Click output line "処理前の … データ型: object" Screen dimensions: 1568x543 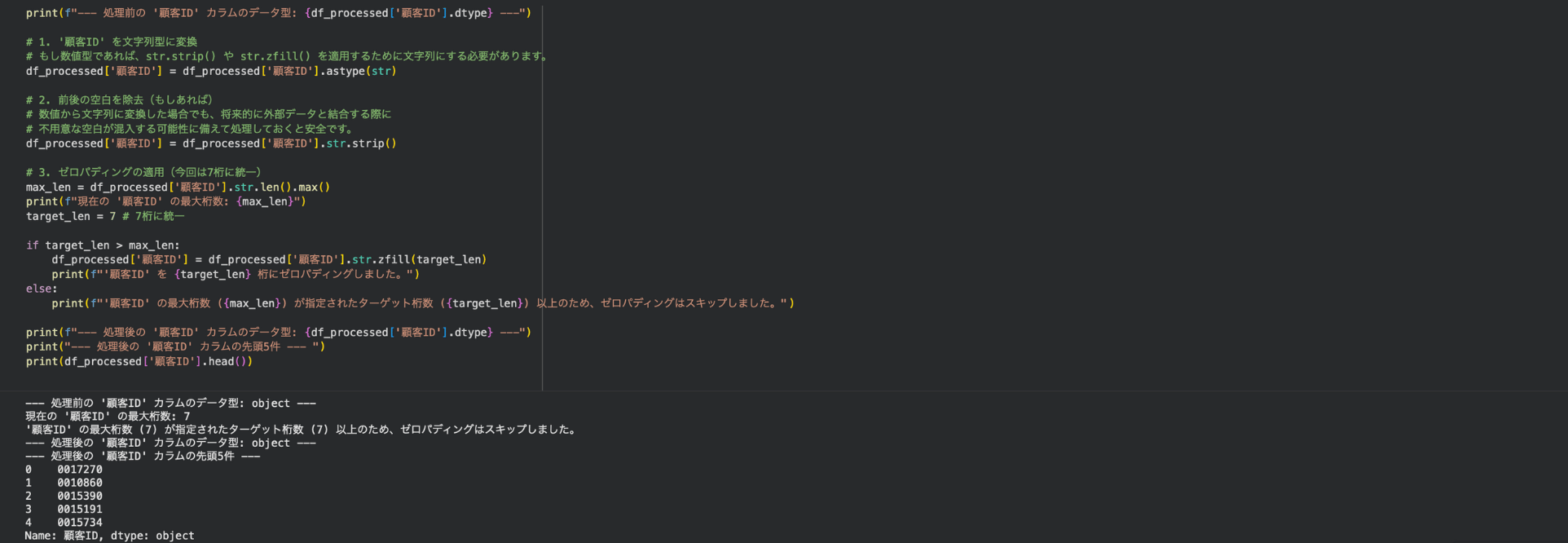(170, 403)
